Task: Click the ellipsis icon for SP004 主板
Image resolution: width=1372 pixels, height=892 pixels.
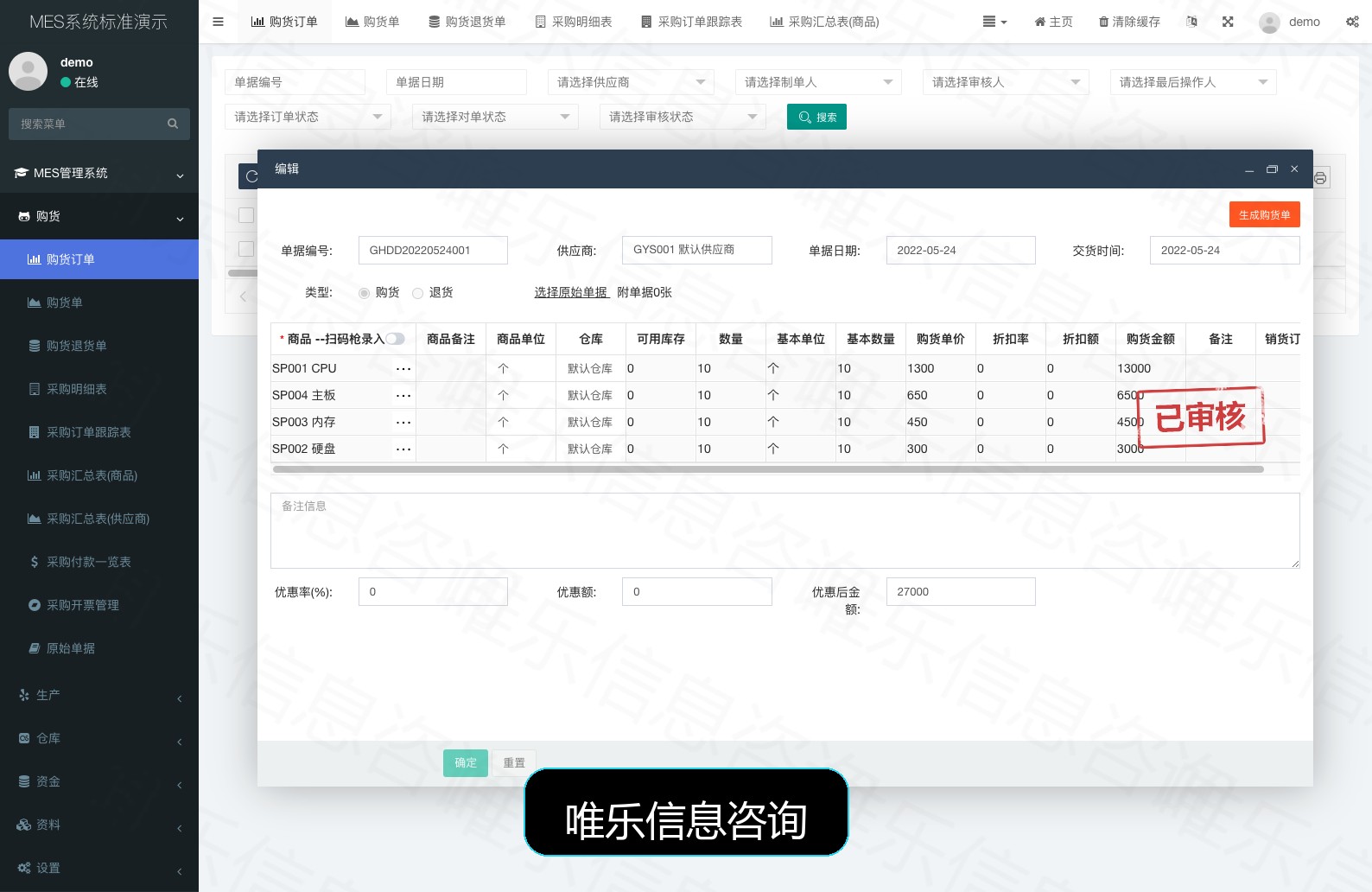Action: click(403, 396)
